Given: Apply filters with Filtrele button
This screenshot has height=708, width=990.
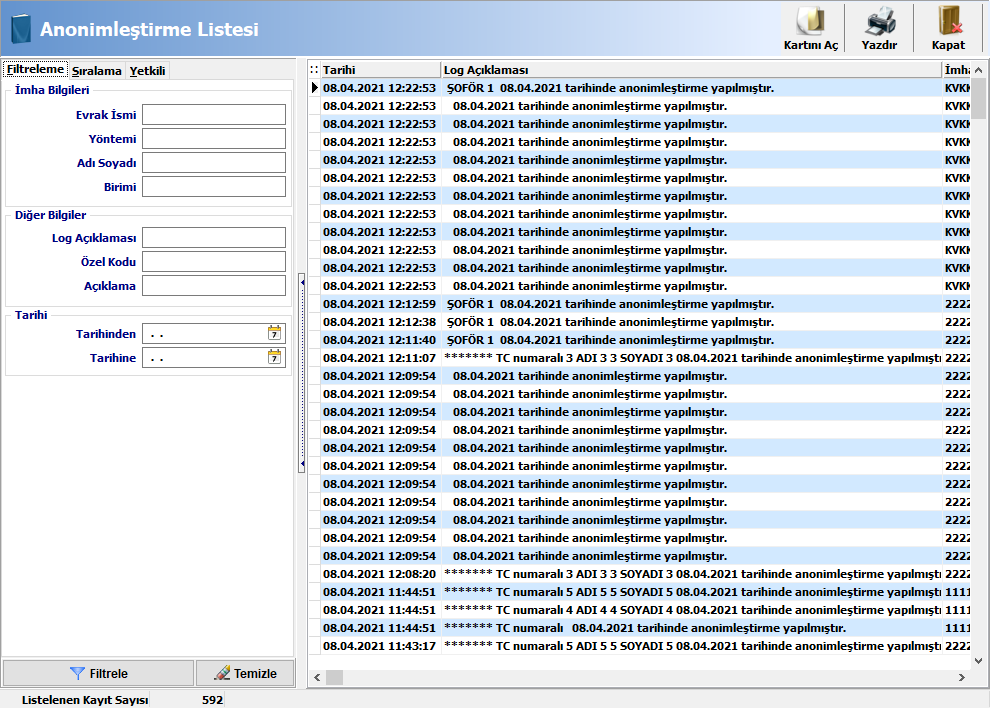Looking at the screenshot, I should 98,673.
